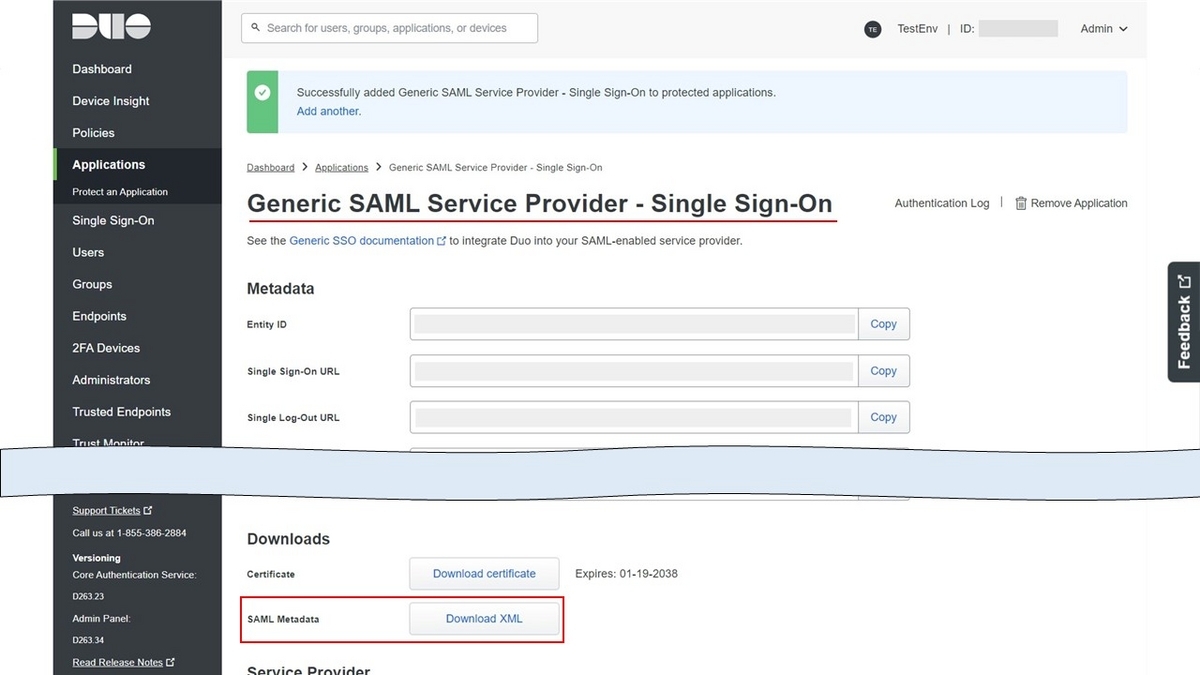Image resolution: width=1200 pixels, height=675 pixels.
Task: Open Device Insight in the sidebar
Action: [x=111, y=101]
